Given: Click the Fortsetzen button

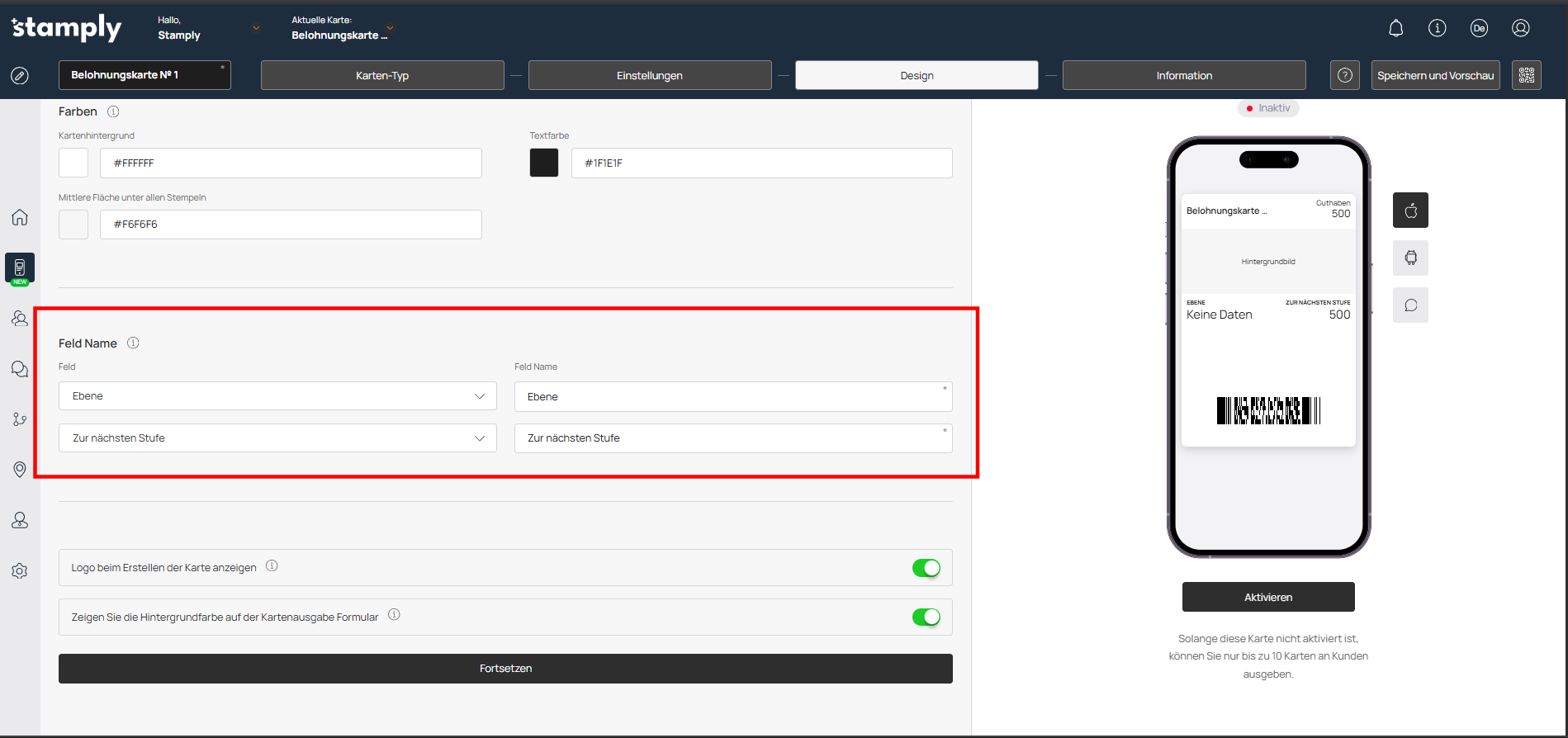Looking at the screenshot, I should (x=505, y=669).
